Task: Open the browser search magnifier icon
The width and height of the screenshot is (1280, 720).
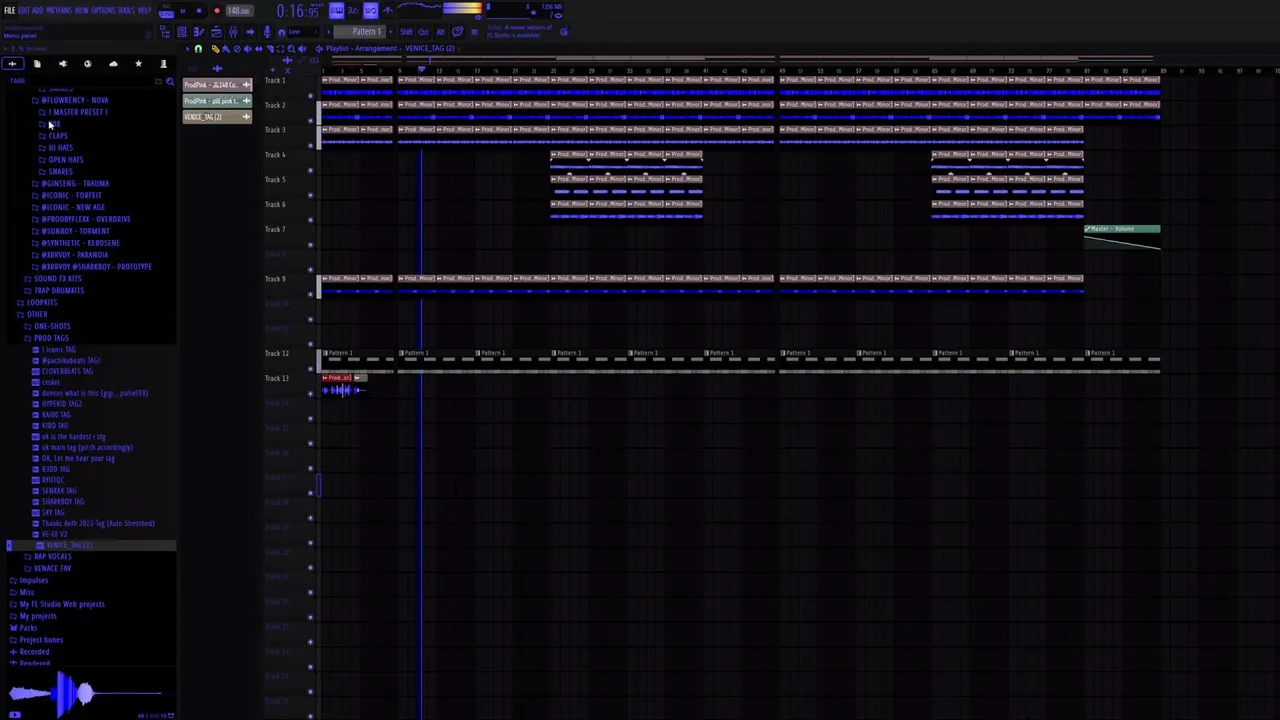Action: 170,81
